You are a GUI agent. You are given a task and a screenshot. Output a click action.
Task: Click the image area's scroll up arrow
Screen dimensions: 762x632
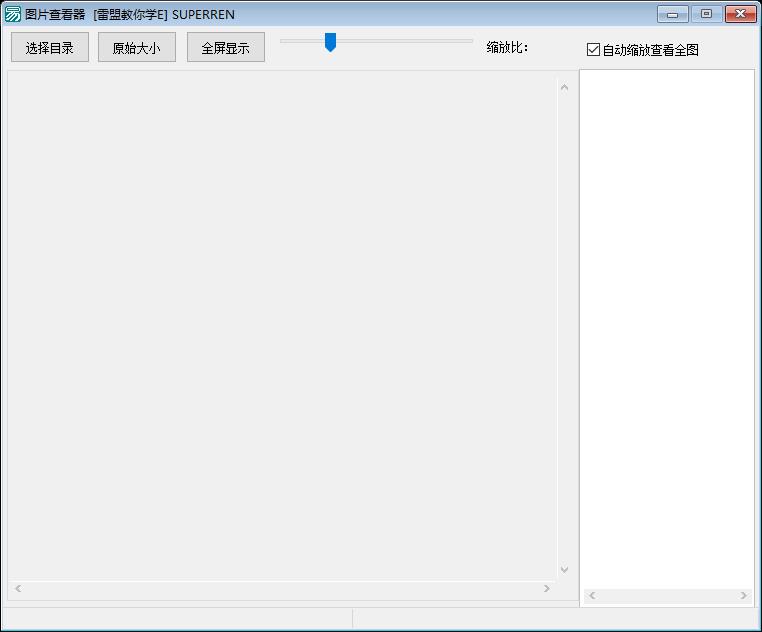(564, 88)
